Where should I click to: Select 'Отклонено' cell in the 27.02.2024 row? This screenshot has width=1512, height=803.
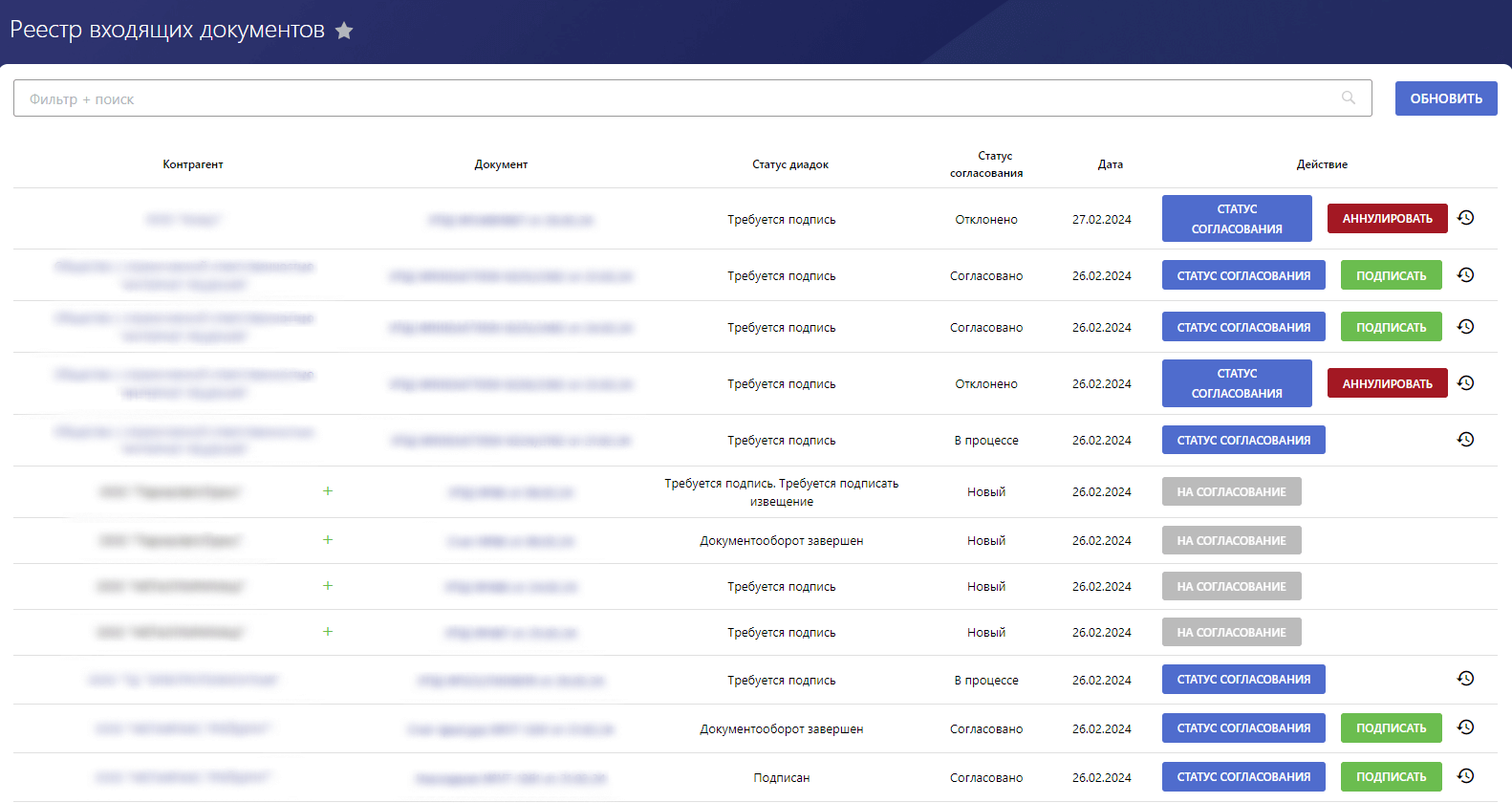click(986, 219)
